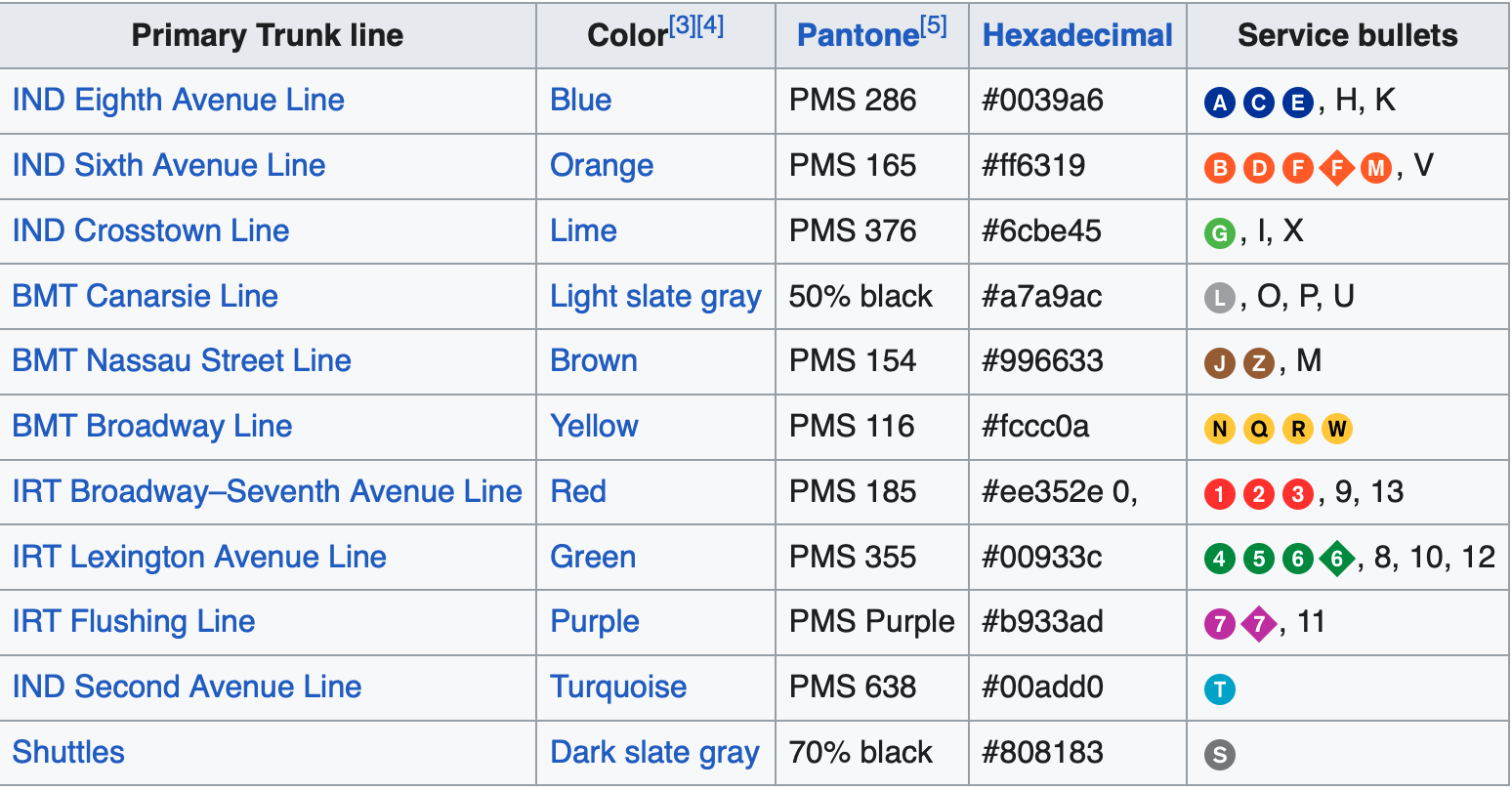Select the gray L service bullet

1220,298
